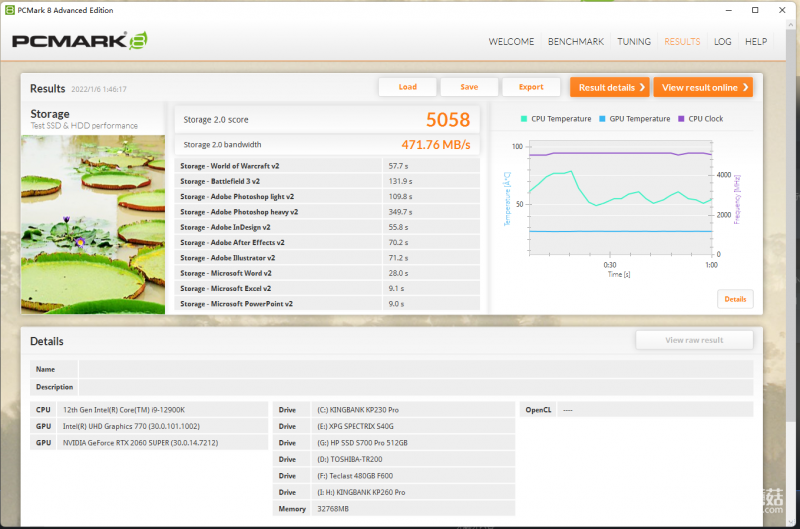Click the Export button
The image size is (800, 529).
[531, 87]
